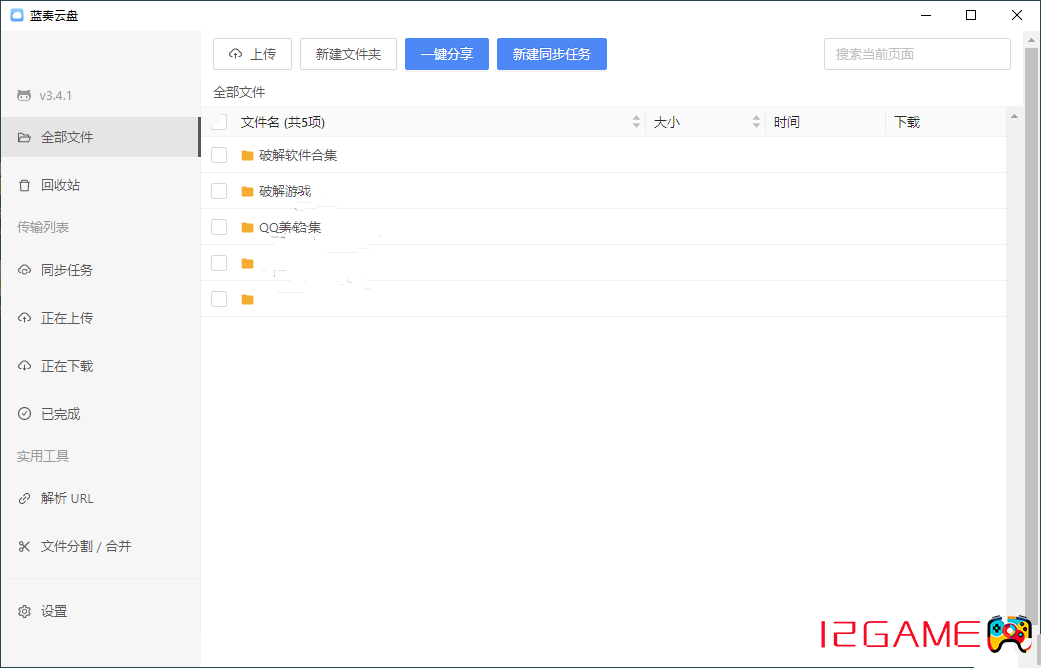Click the blue 新建同步任务 button
1041x668 pixels.
552,54
